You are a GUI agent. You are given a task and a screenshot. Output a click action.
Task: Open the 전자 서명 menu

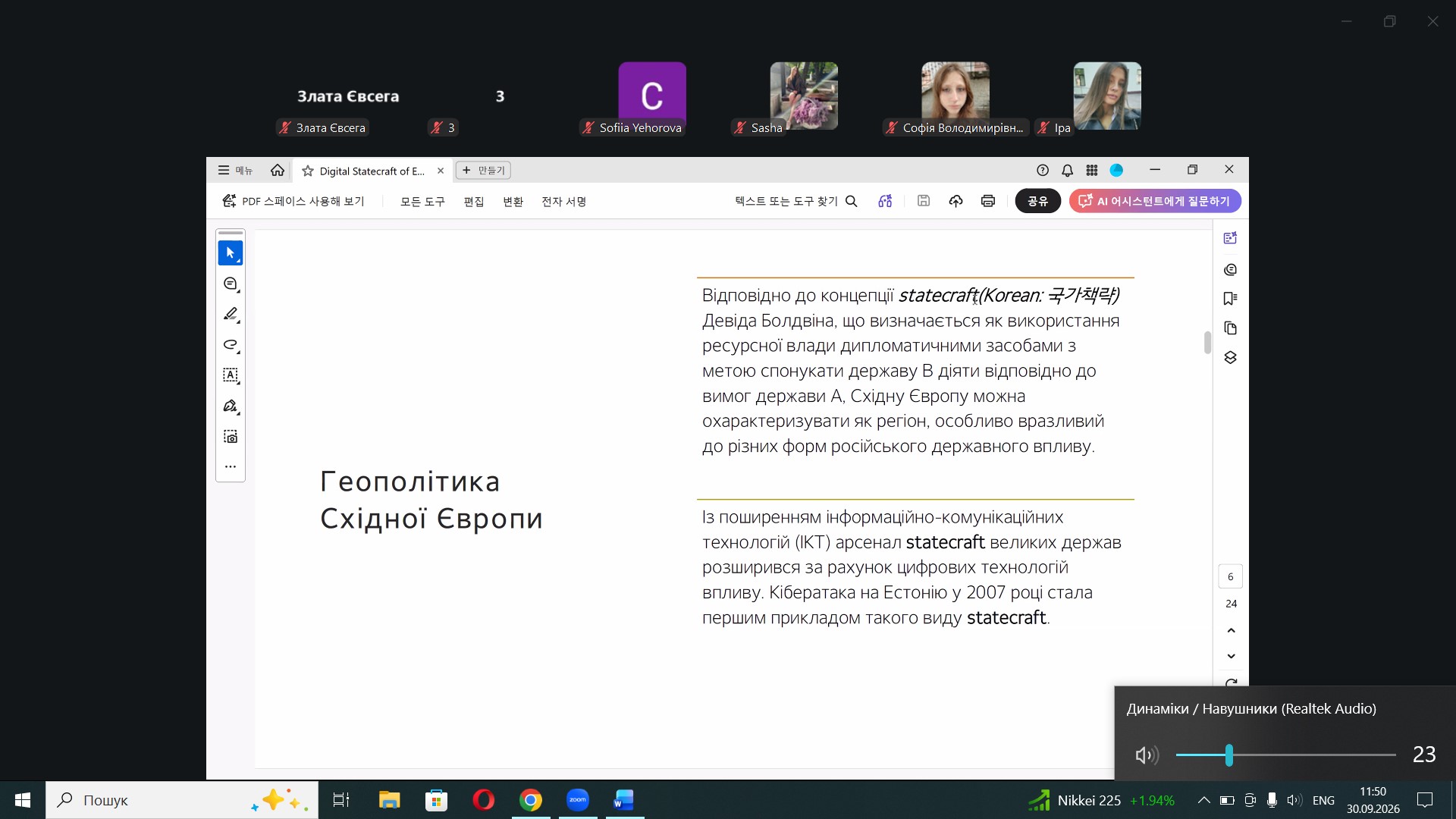coord(564,202)
